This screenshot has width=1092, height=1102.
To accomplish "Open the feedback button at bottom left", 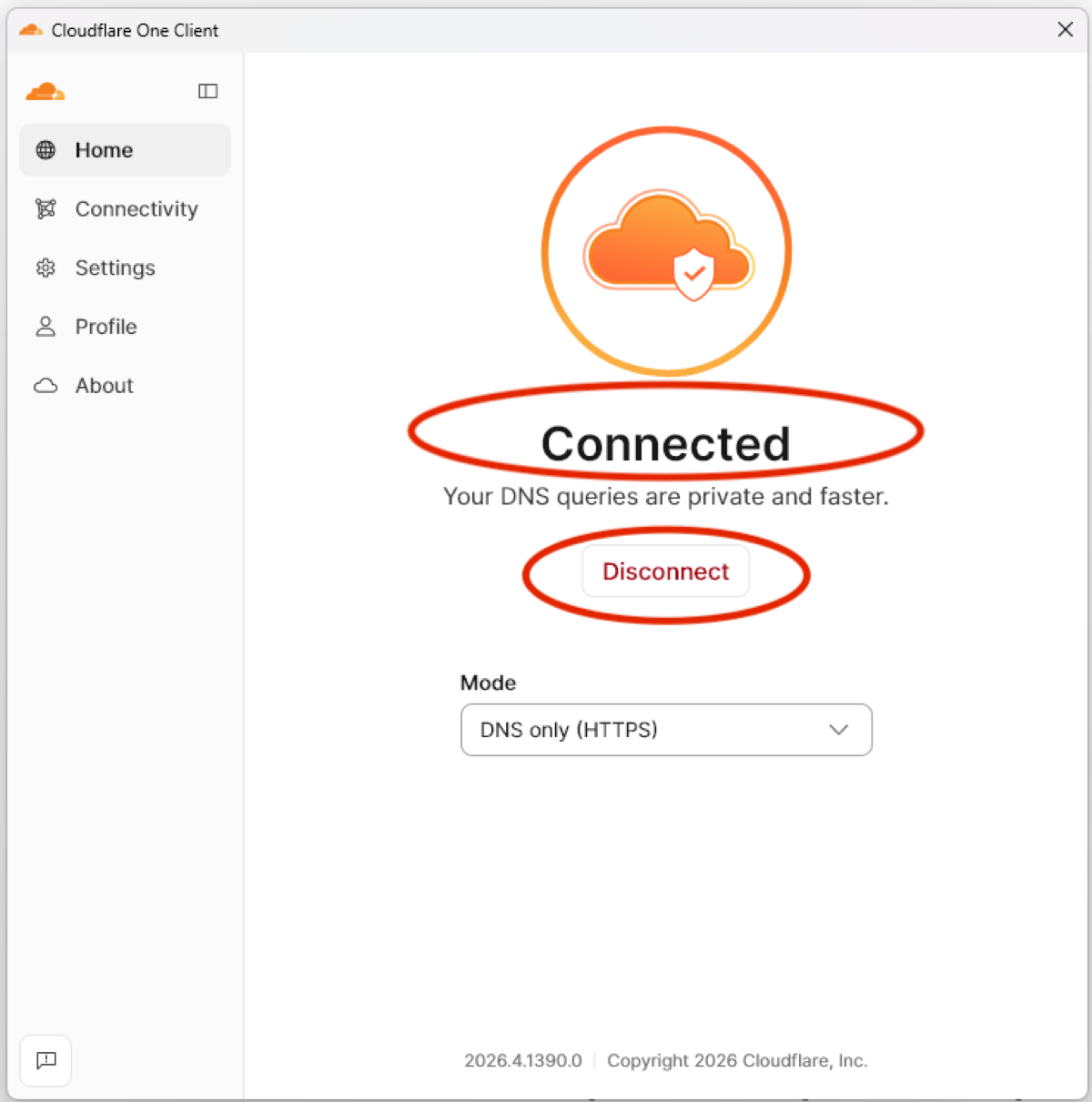I will click(45, 1060).
